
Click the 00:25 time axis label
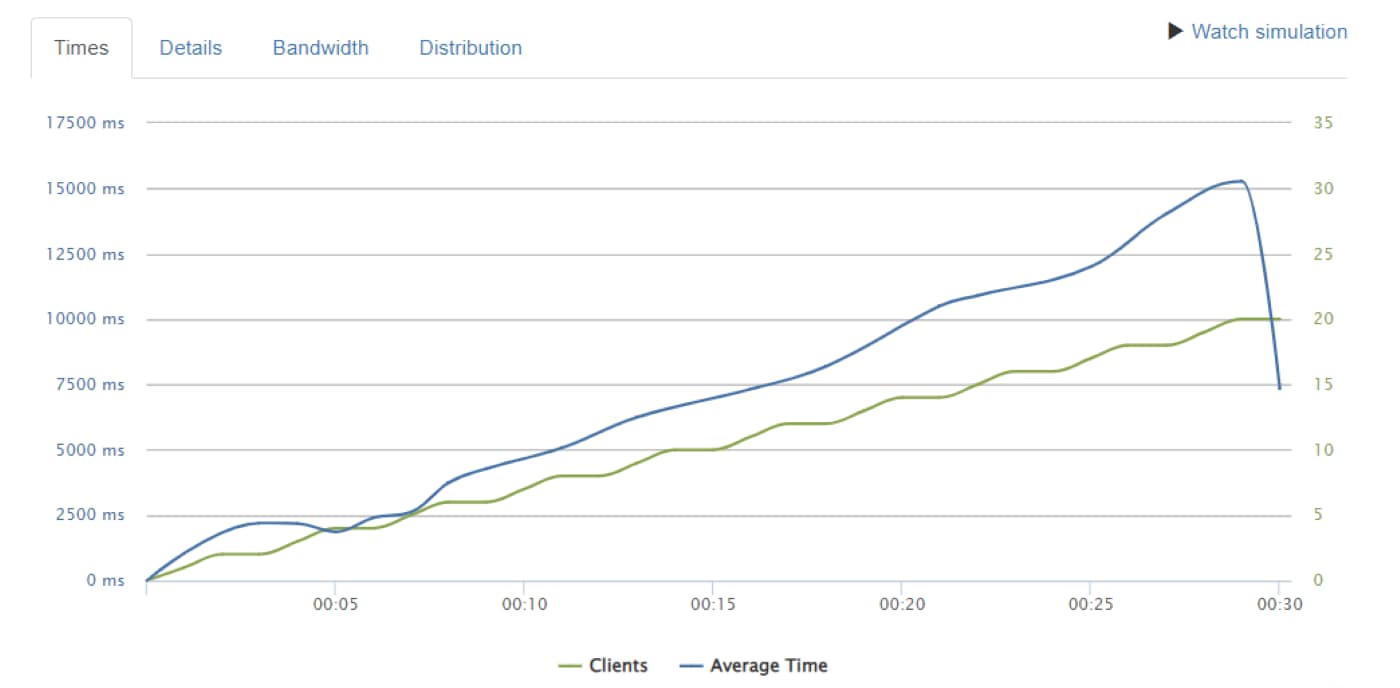pyautogui.click(x=1089, y=605)
